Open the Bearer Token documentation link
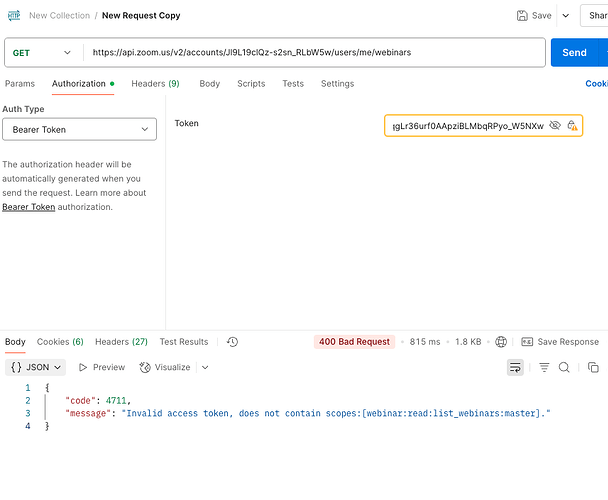608x500 pixels. point(29,207)
